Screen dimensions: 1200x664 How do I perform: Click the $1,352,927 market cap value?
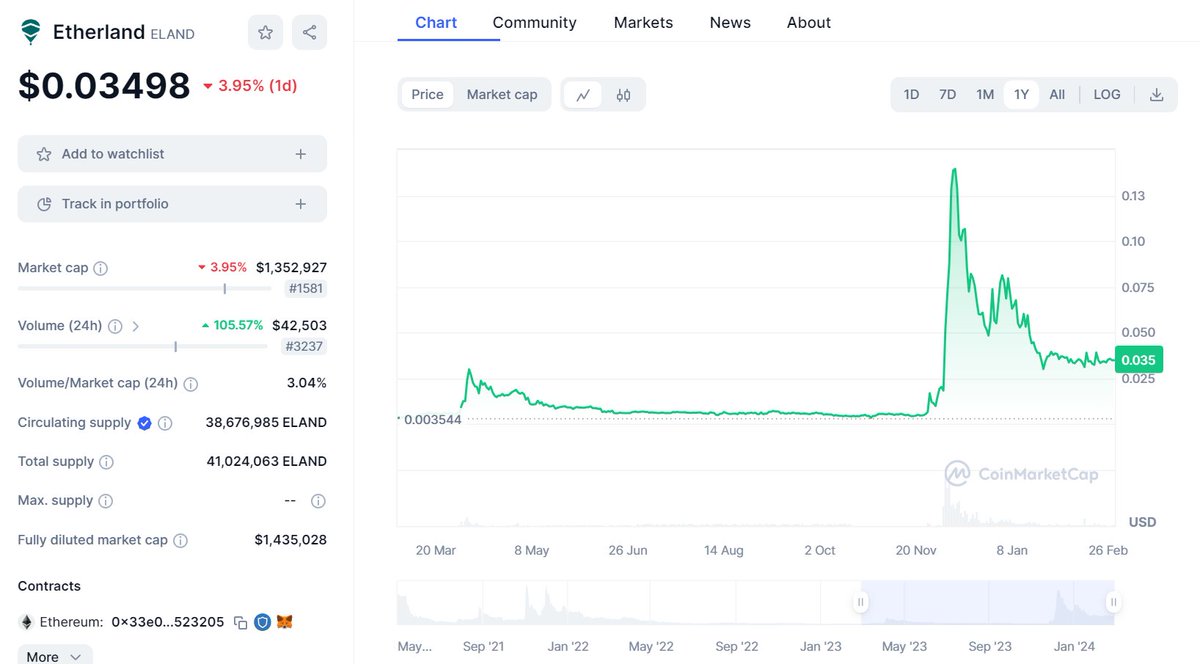pyautogui.click(x=291, y=268)
